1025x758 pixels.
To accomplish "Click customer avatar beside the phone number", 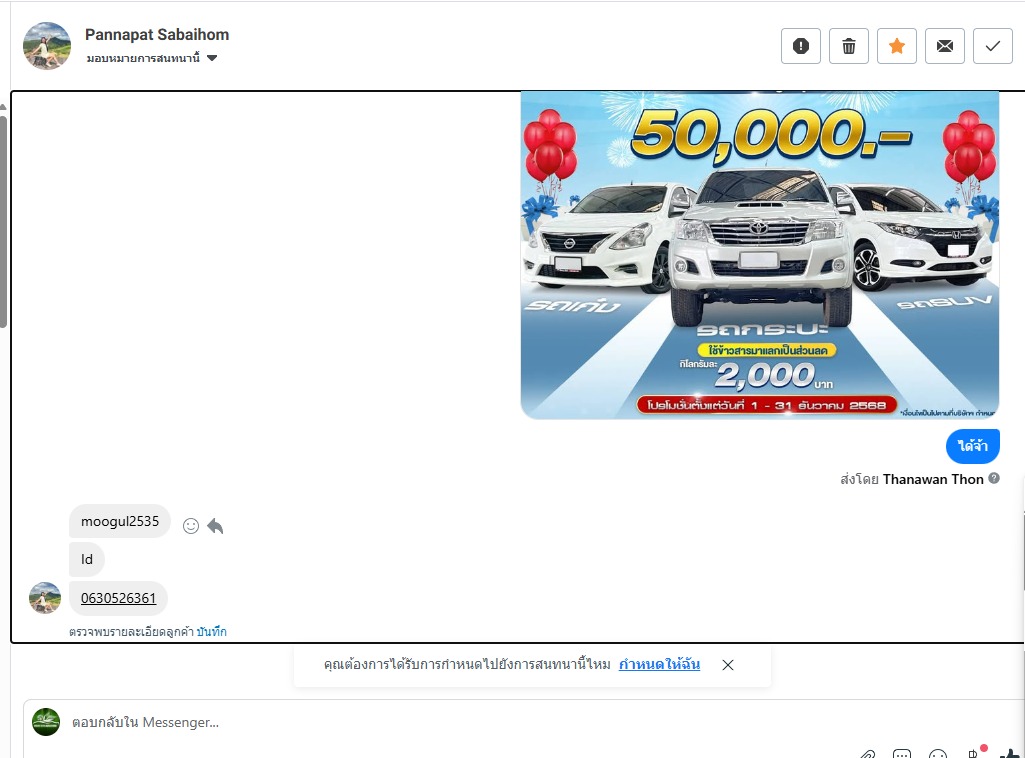I will 45,598.
